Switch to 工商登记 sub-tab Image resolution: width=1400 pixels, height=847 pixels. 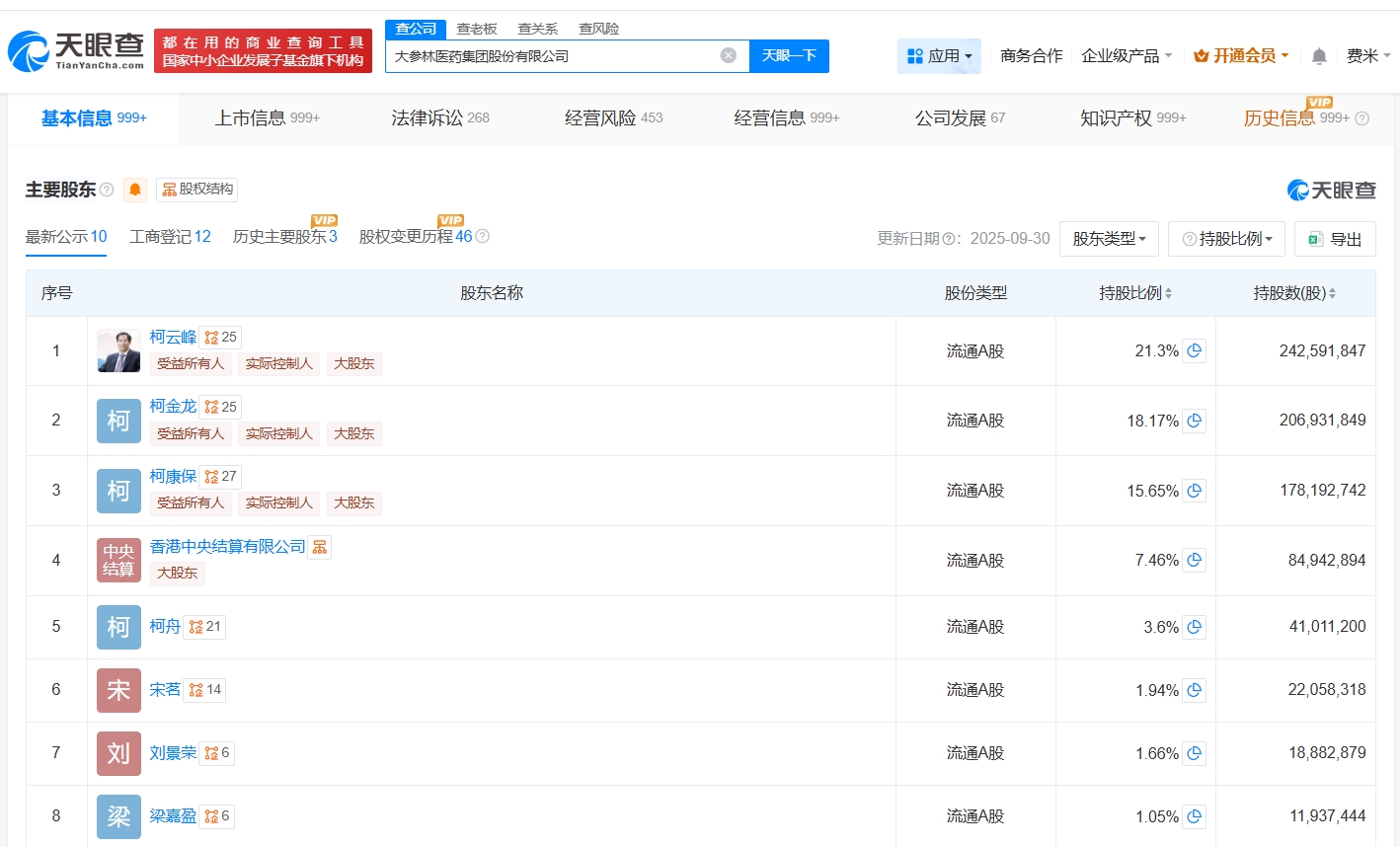170,237
